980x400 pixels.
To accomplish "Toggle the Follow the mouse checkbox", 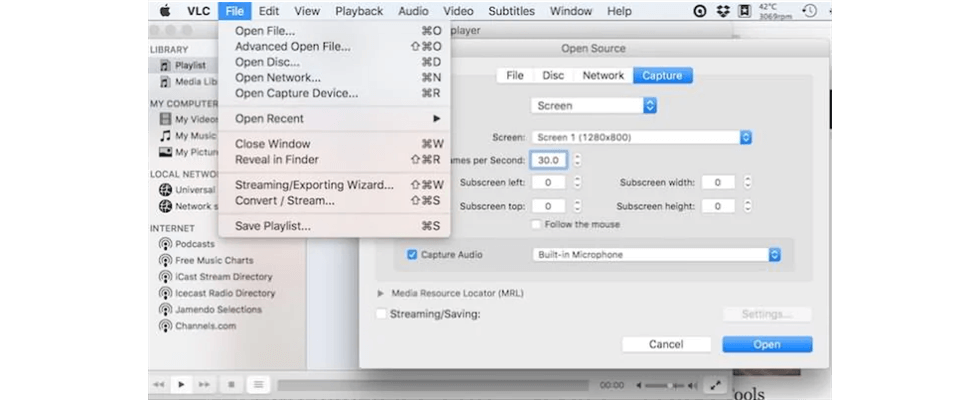I will tap(536, 224).
